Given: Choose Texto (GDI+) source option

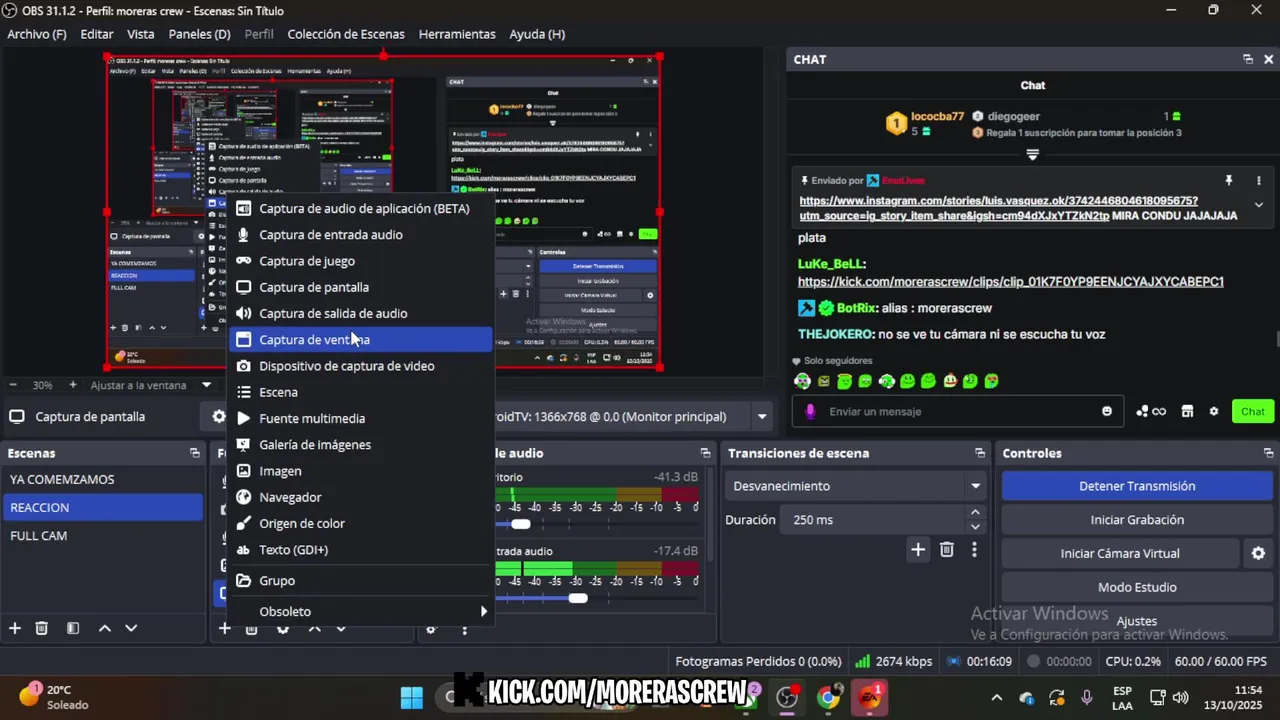Looking at the screenshot, I should coord(360,549).
